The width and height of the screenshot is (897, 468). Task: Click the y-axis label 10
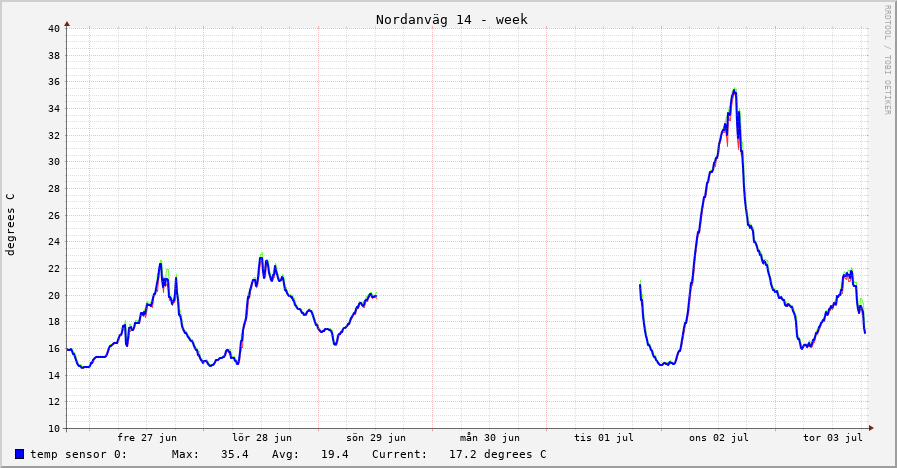tap(54, 429)
